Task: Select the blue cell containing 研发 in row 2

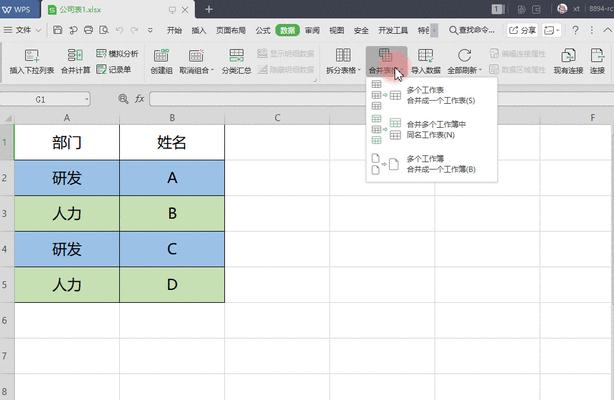Action: 66,178
